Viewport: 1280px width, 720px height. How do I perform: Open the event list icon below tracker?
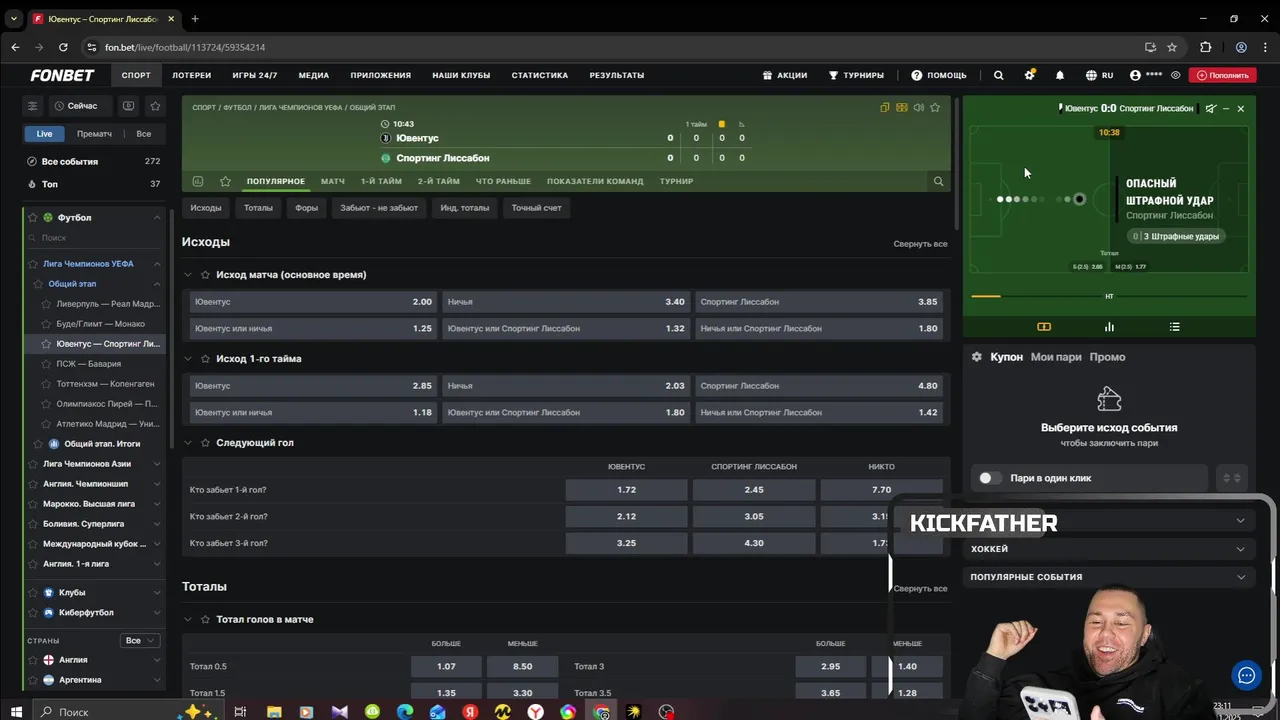(1175, 327)
